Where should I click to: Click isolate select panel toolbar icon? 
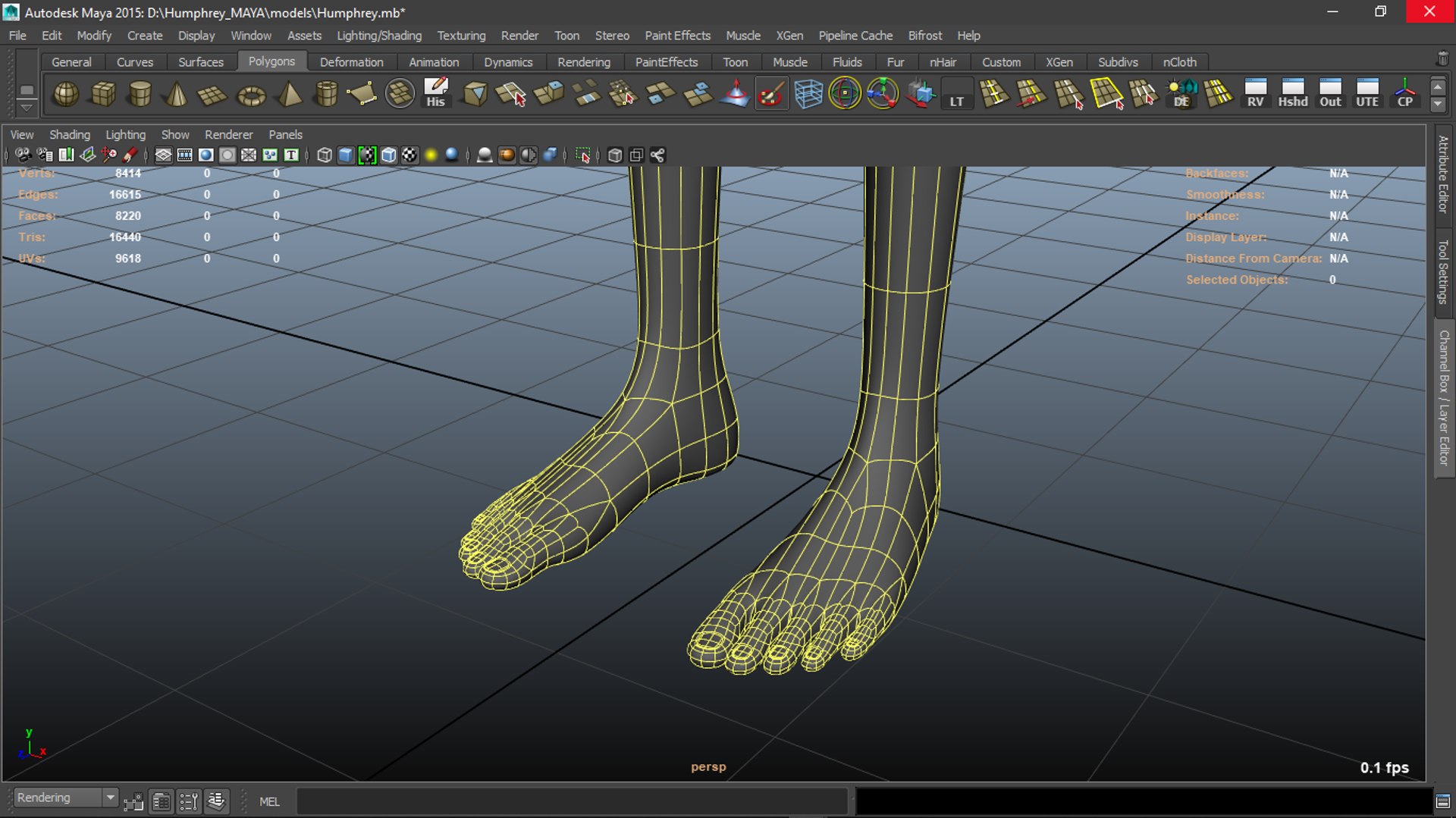point(582,155)
